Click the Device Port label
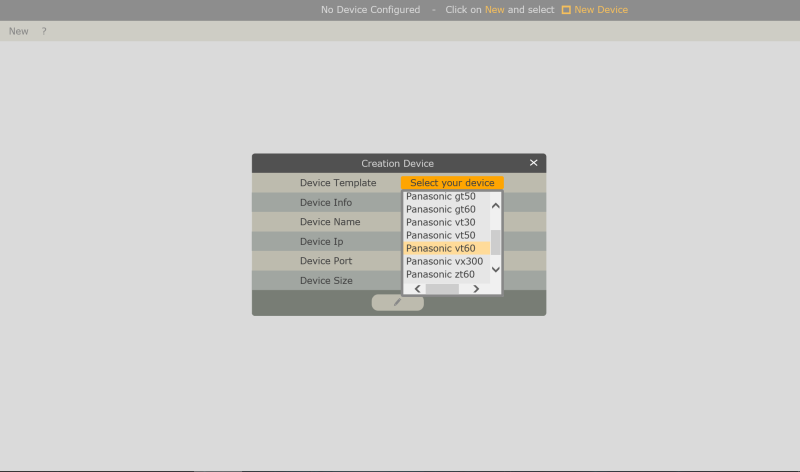The width and height of the screenshot is (800, 472). tap(326, 261)
